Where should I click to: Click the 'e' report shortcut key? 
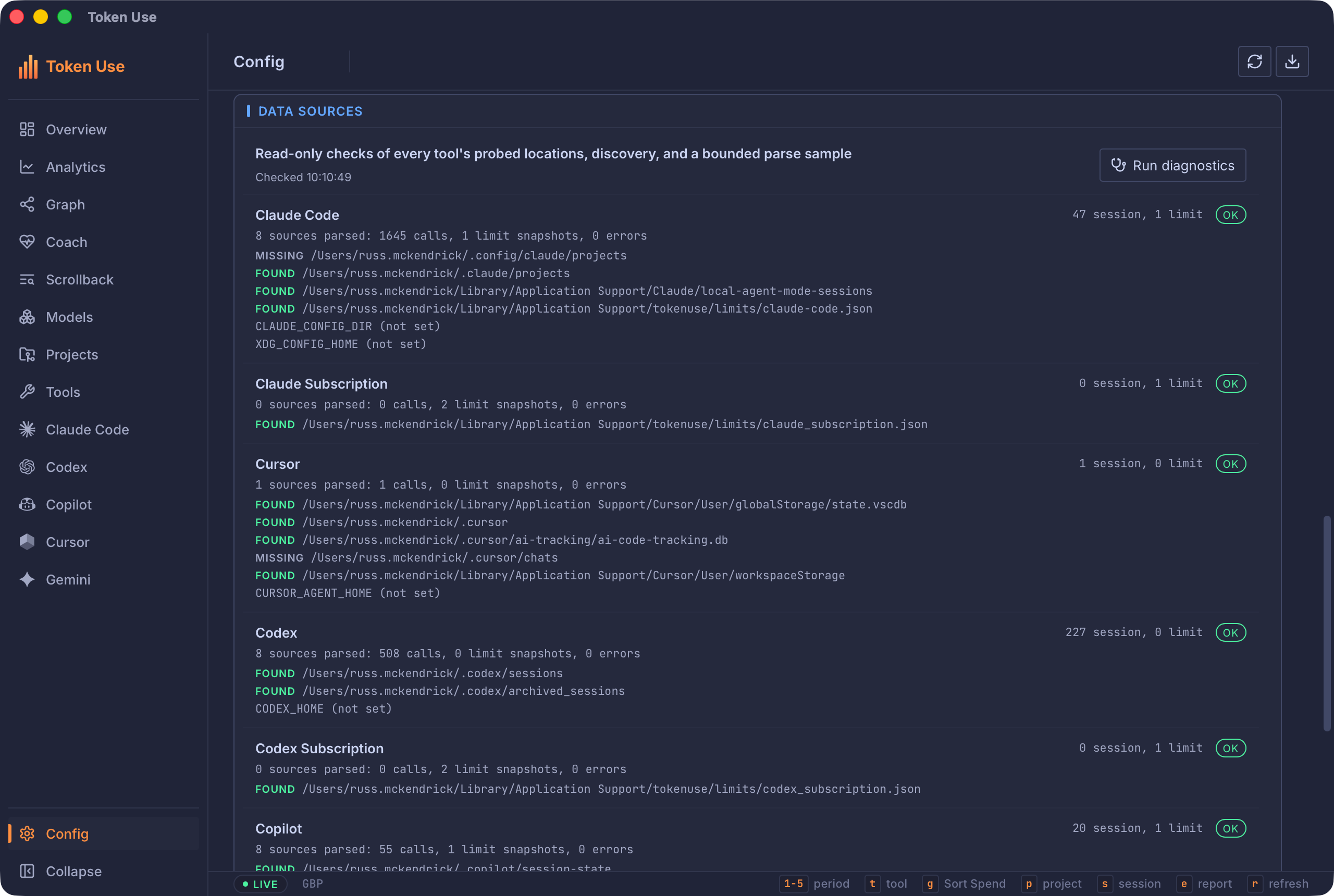(1184, 883)
